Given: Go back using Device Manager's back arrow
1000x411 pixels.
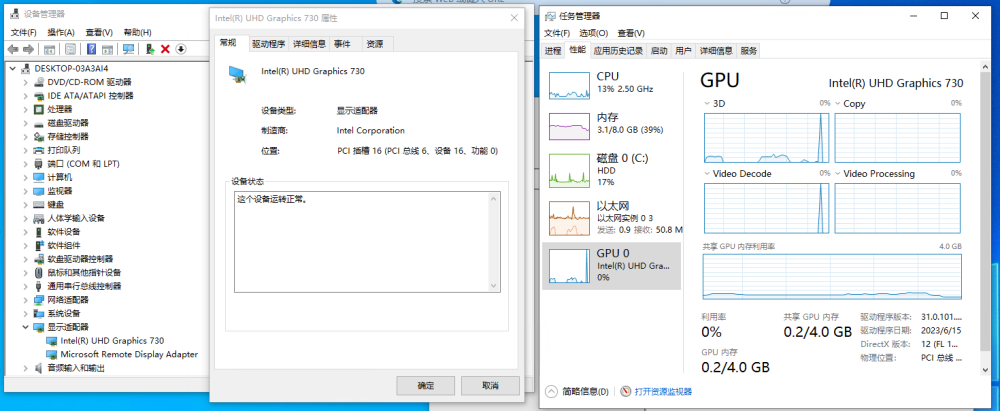Looking at the screenshot, I should [13, 49].
